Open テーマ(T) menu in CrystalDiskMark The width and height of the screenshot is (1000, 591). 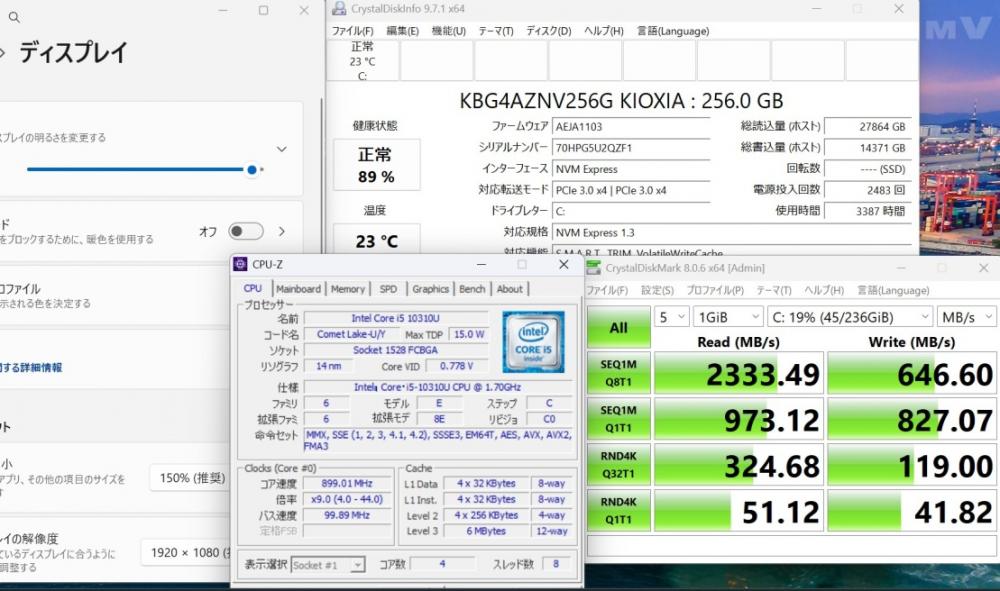[x=774, y=290]
